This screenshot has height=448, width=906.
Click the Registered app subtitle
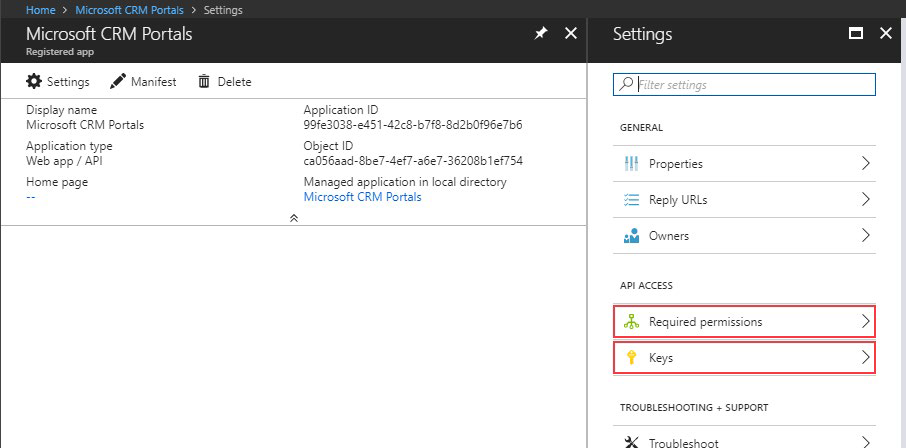coord(60,52)
